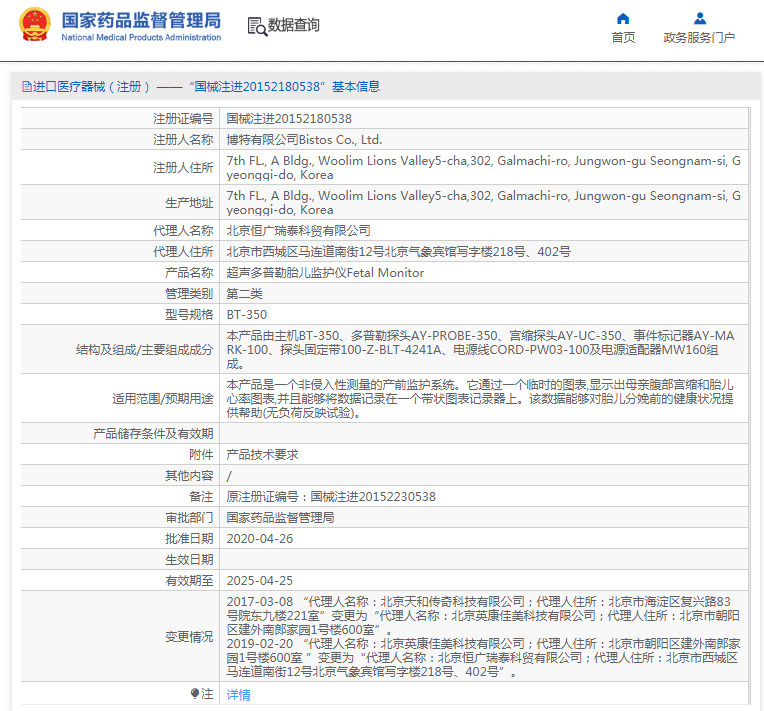Go to 首页 home icon
The height and width of the screenshot is (711, 764).
coord(623,19)
